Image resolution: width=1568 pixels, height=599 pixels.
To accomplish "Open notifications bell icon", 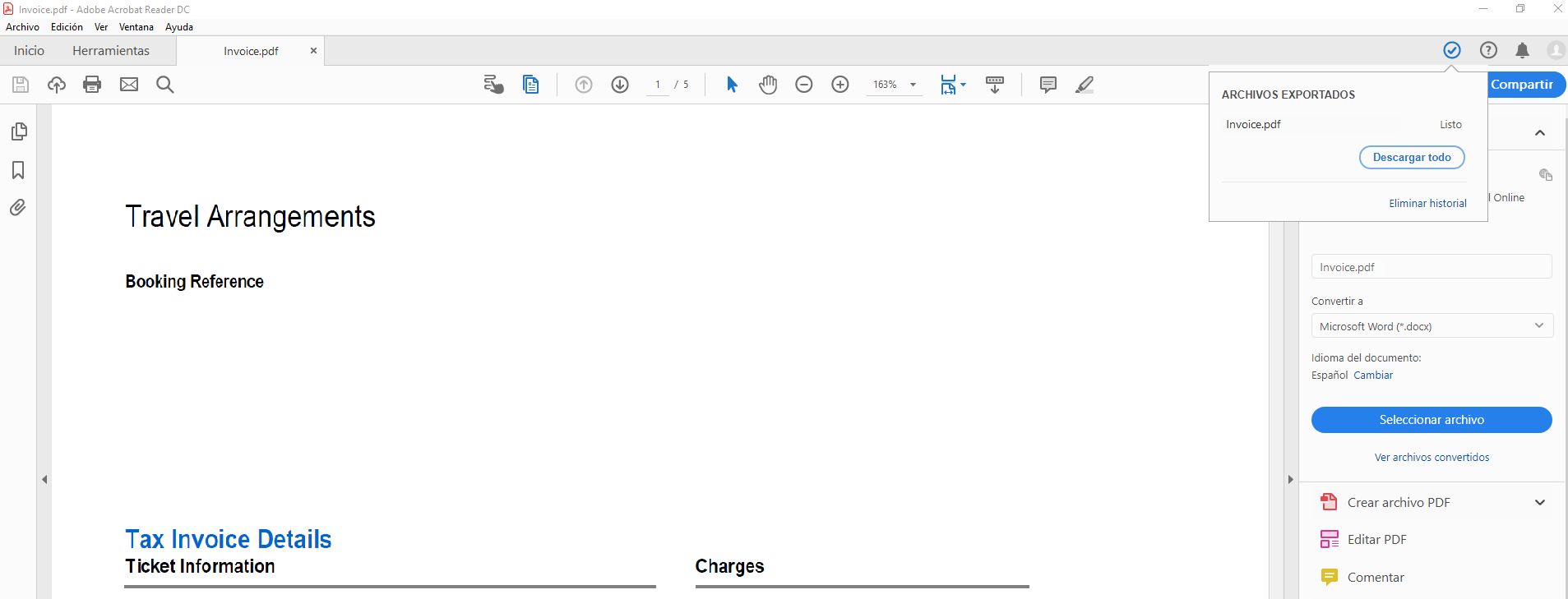I will click(1523, 50).
